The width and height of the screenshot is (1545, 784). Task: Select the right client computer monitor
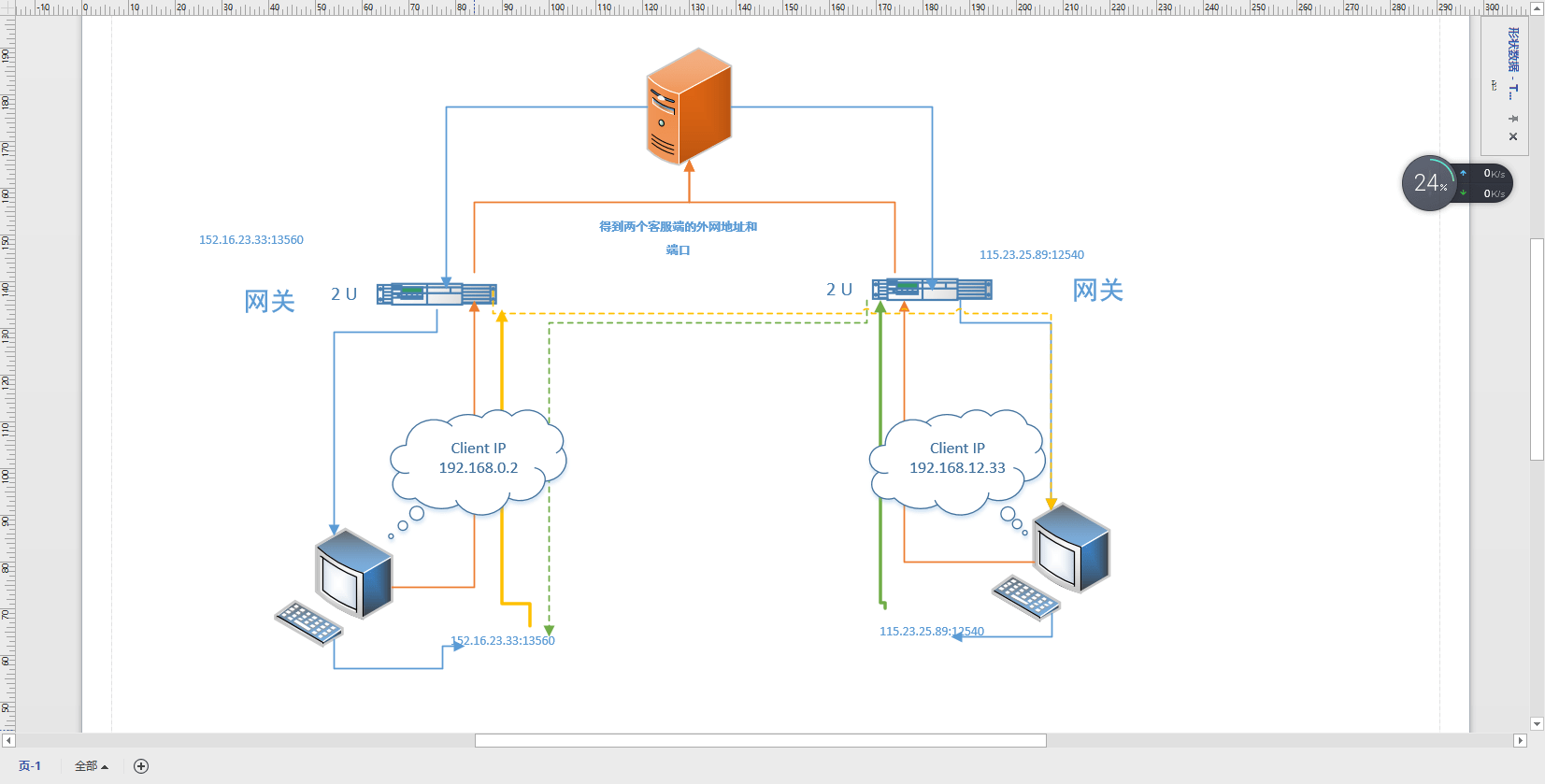tap(1071, 548)
